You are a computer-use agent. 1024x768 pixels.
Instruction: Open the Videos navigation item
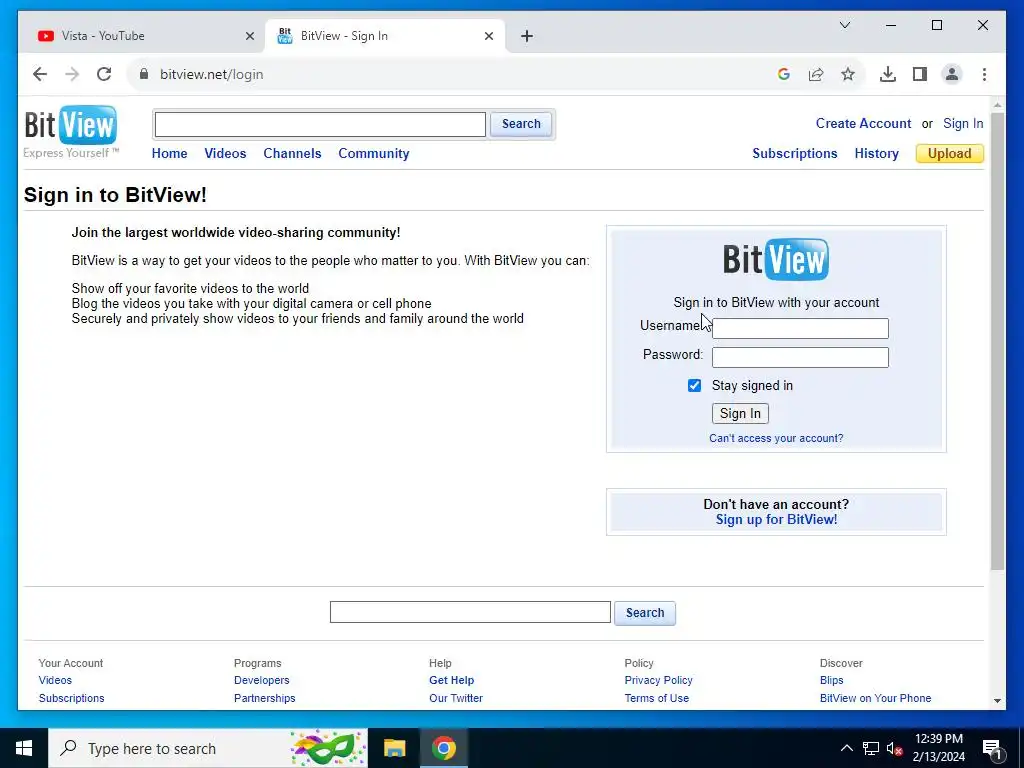[x=225, y=153]
